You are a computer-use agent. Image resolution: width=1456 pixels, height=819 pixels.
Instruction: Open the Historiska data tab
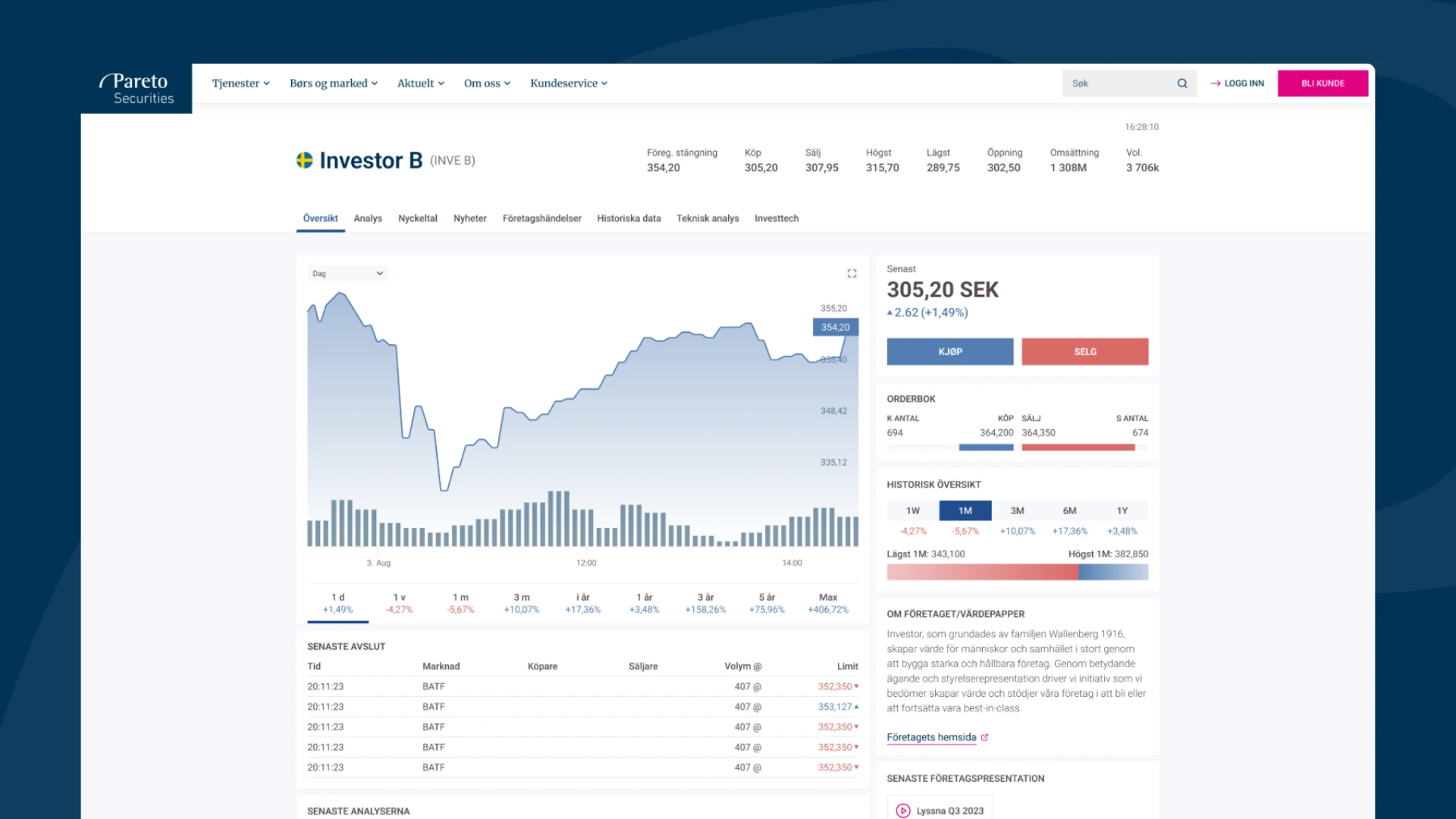coord(629,218)
